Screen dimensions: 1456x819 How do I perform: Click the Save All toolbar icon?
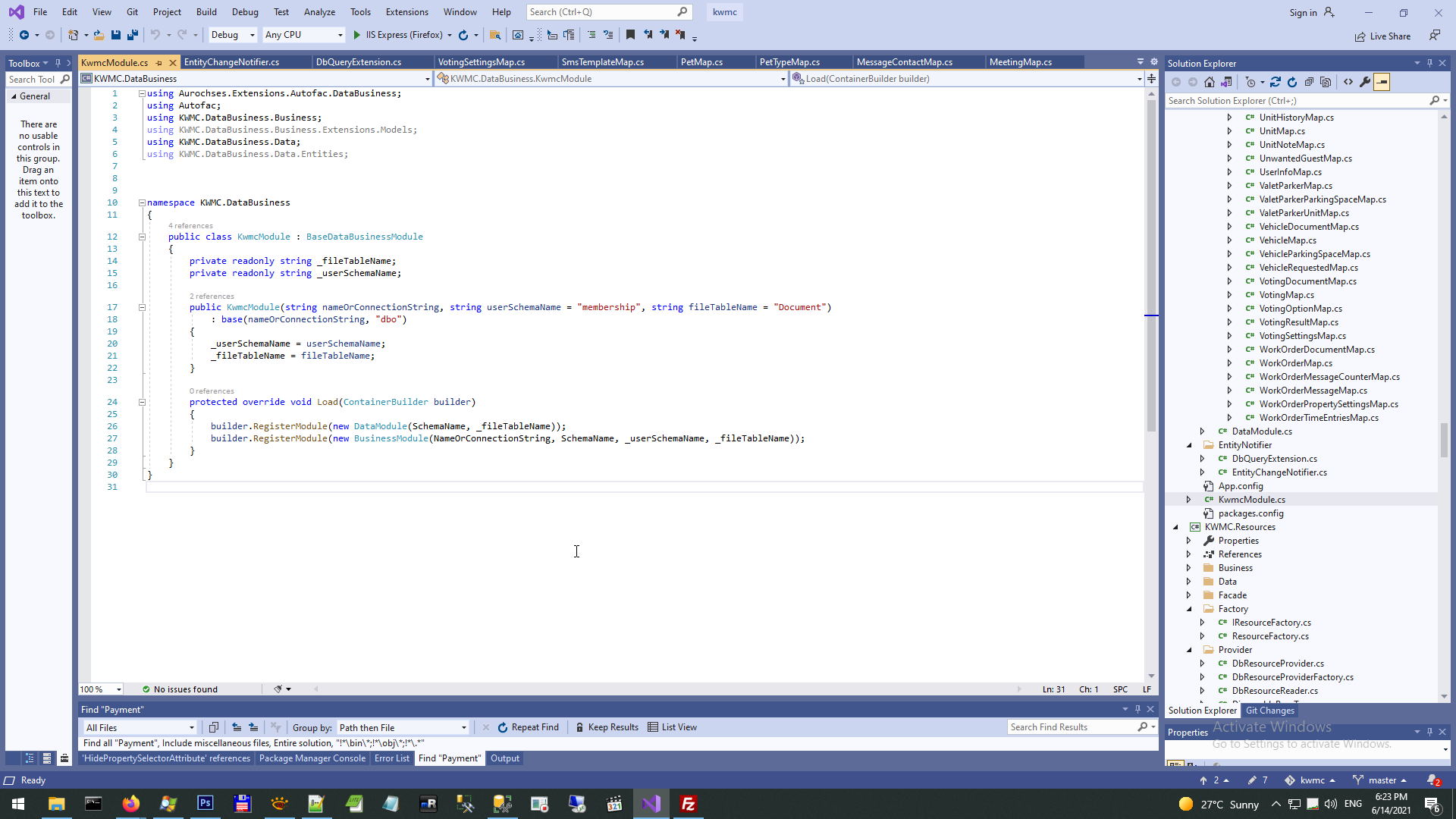(133, 35)
